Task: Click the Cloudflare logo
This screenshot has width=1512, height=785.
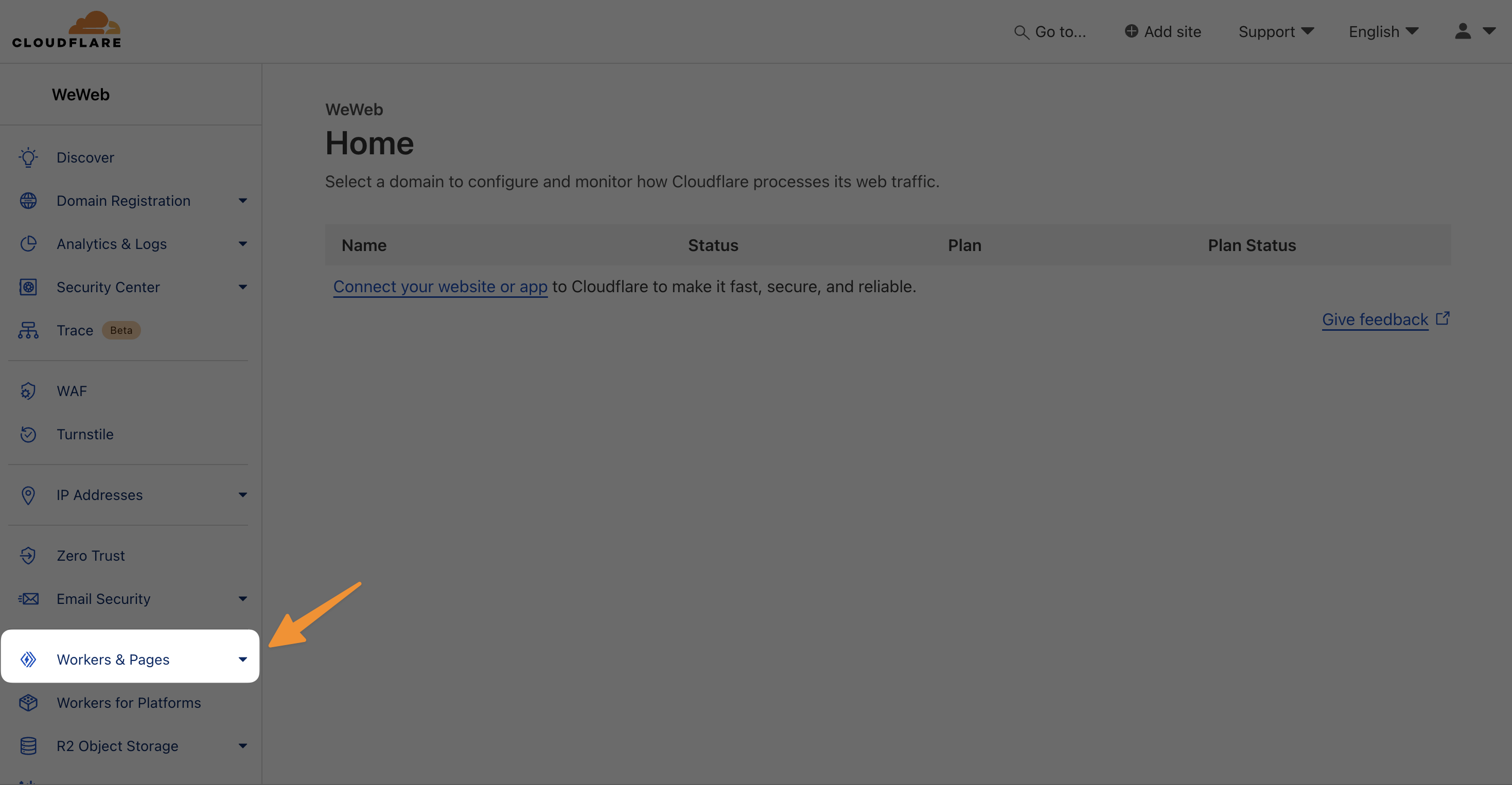Action: click(67, 28)
